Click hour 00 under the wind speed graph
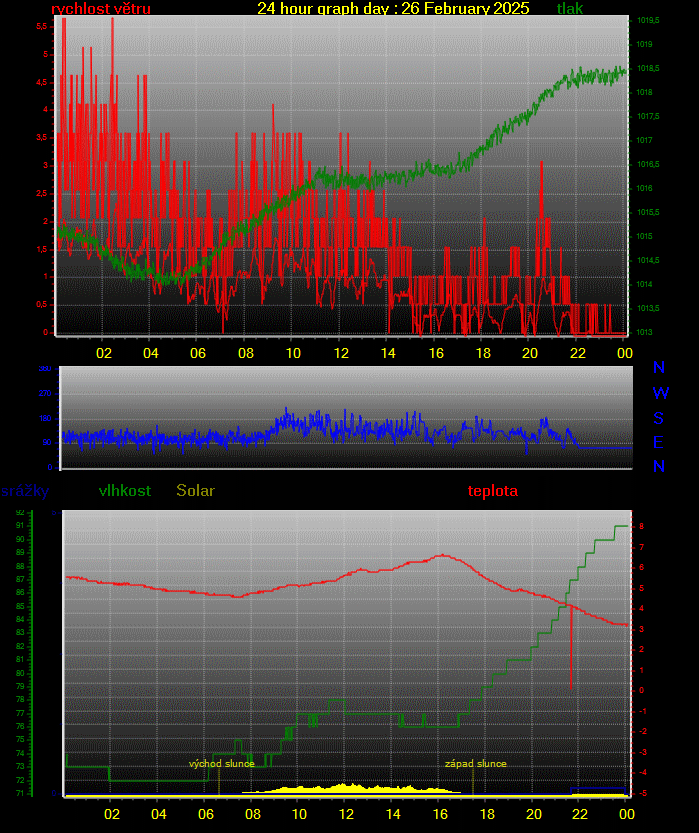Viewport: 699px width, 833px height. tap(625, 353)
